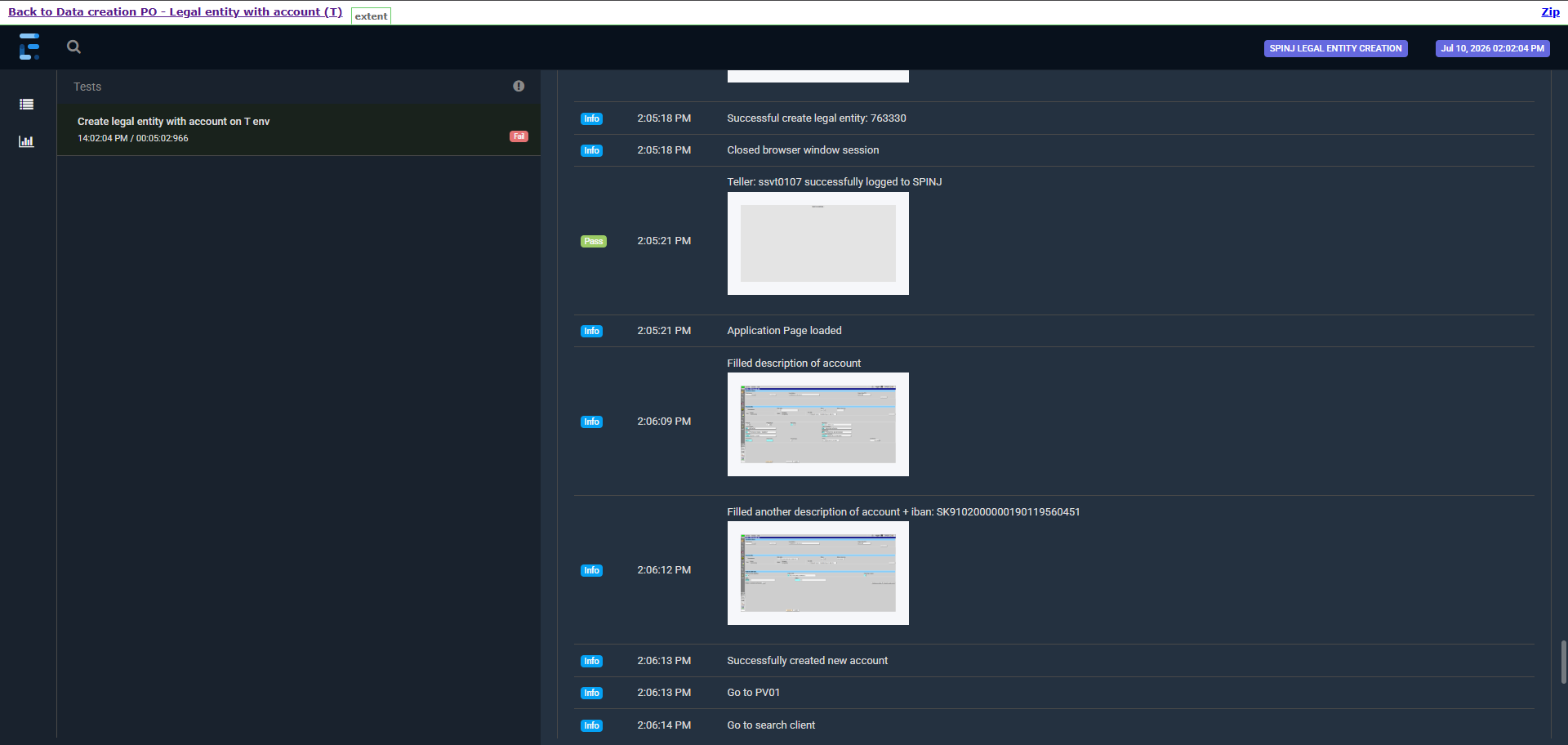This screenshot has width=1568, height=745.
Task: Select text Application Page loaded
Action: click(x=784, y=331)
